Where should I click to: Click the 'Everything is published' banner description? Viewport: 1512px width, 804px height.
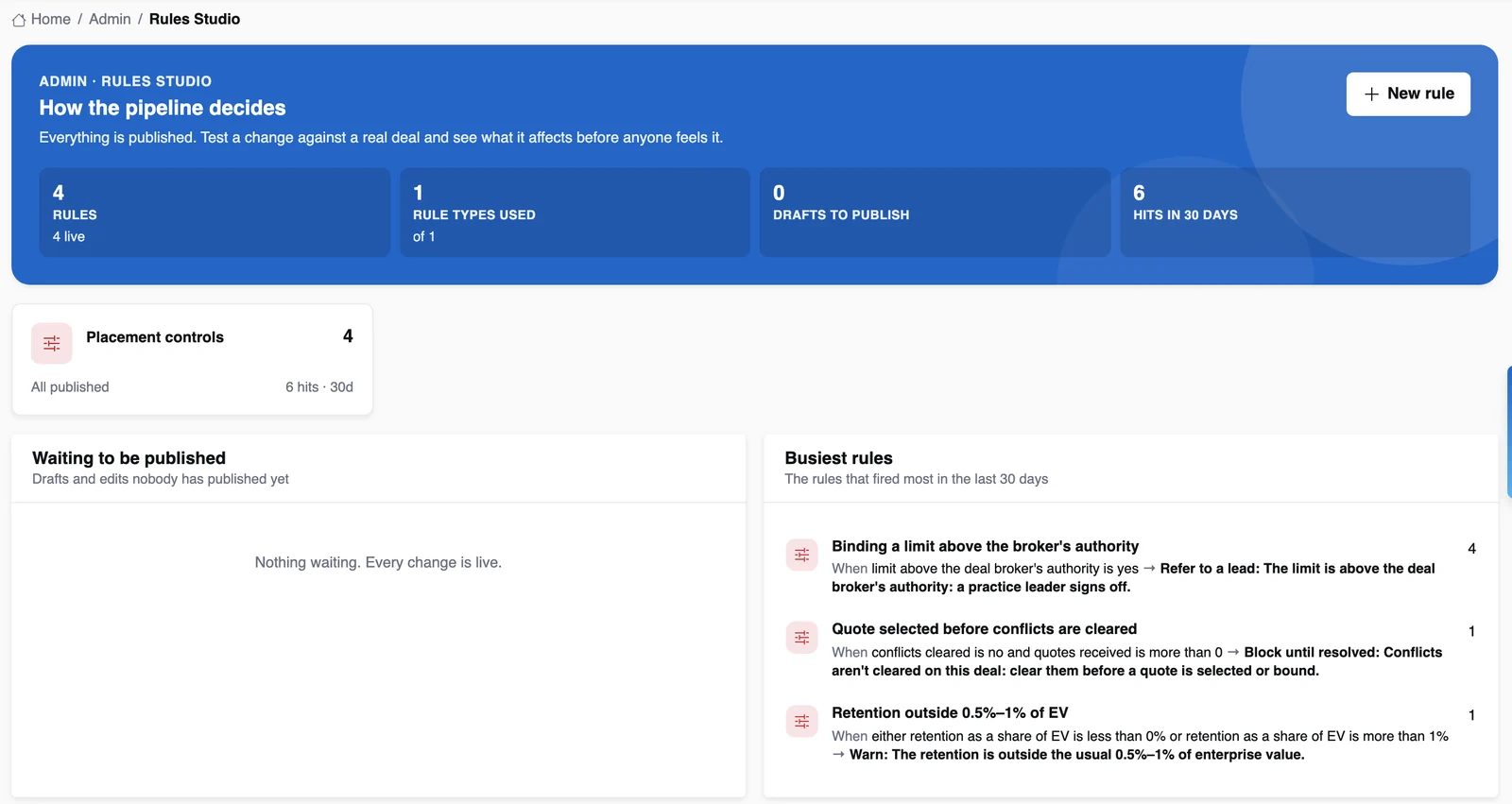(381, 138)
